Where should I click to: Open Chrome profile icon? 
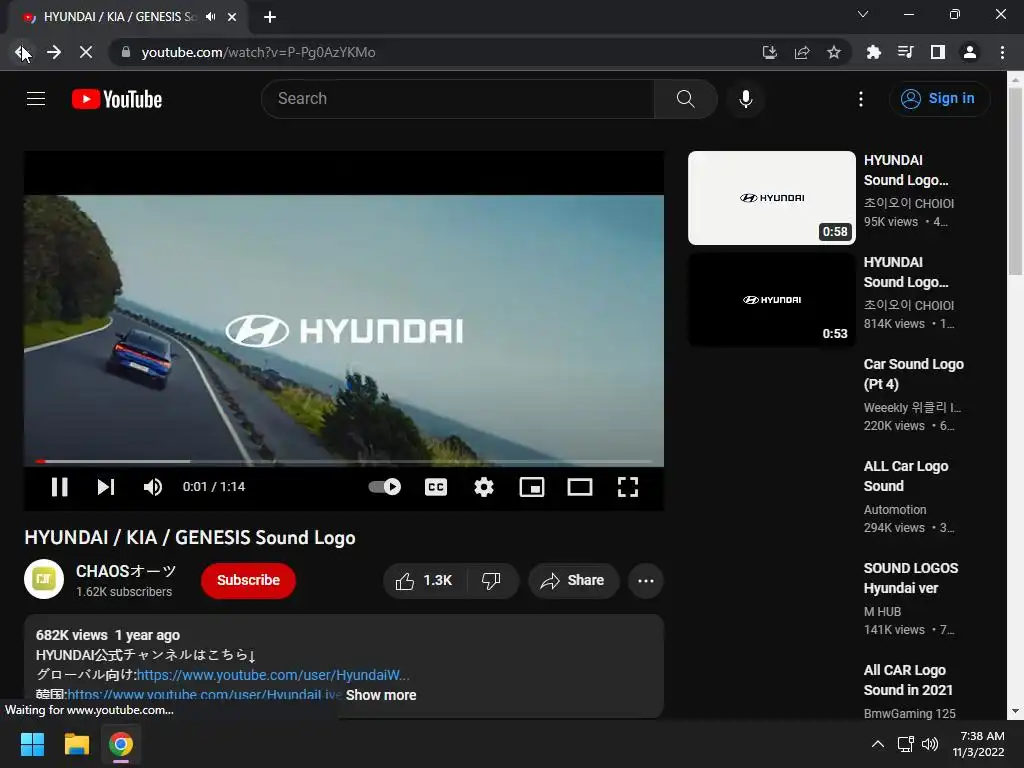click(x=970, y=52)
